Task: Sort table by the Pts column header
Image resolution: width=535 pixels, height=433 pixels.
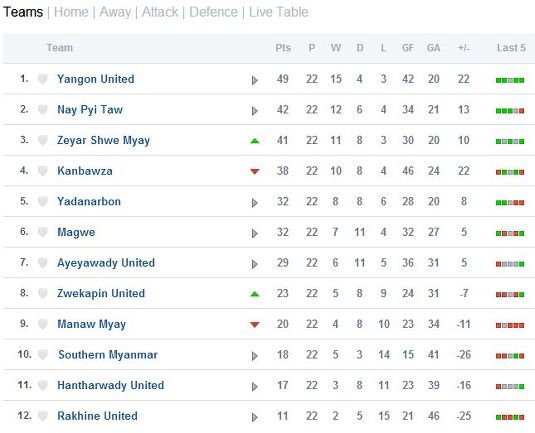Action: point(283,48)
